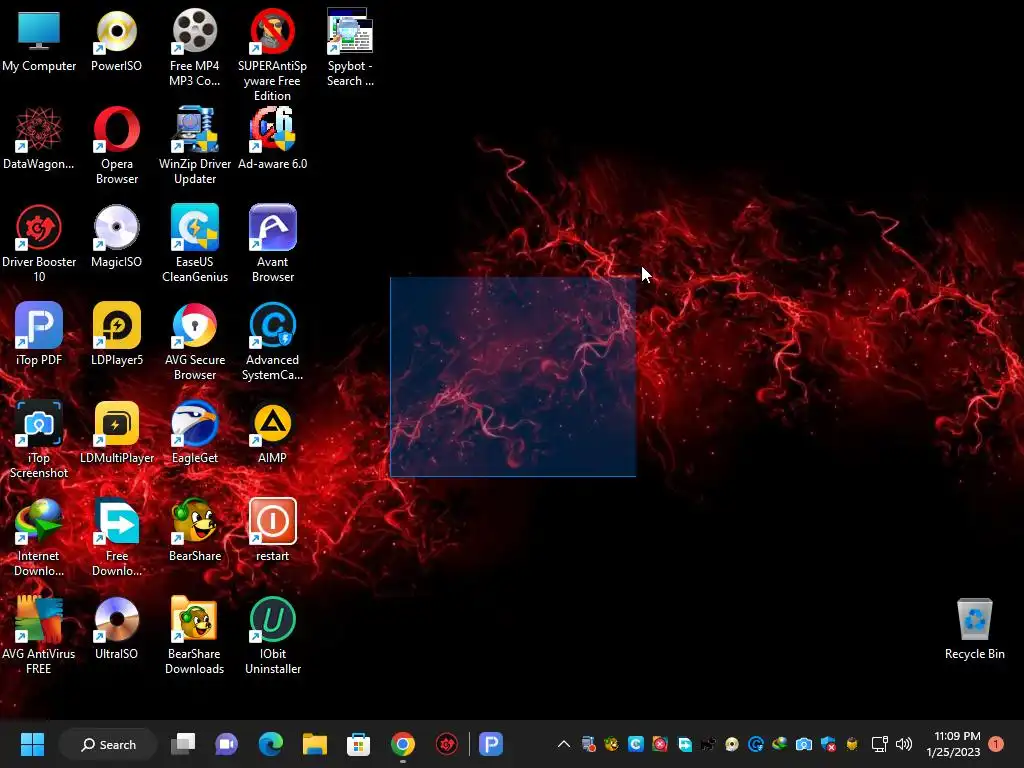Expand the hidden system tray icons
This screenshot has height=768, width=1024.
[x=564, y=744]
